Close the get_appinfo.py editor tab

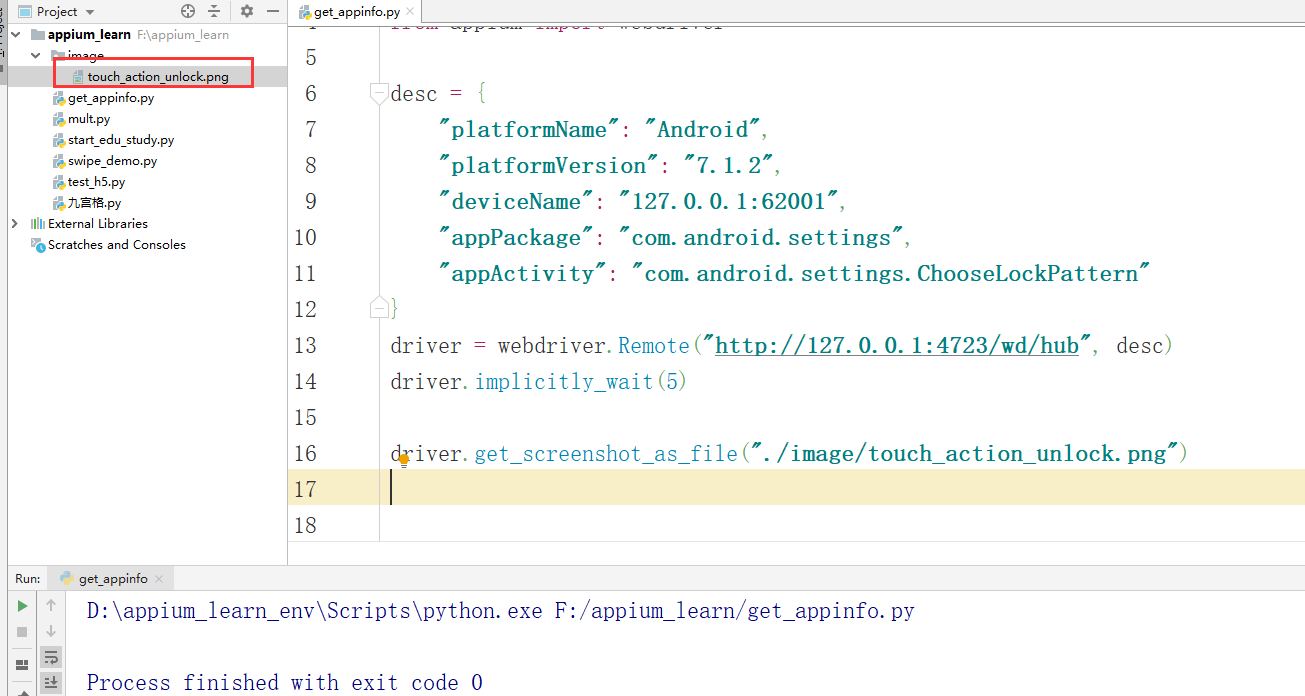(x=412, y=12)
